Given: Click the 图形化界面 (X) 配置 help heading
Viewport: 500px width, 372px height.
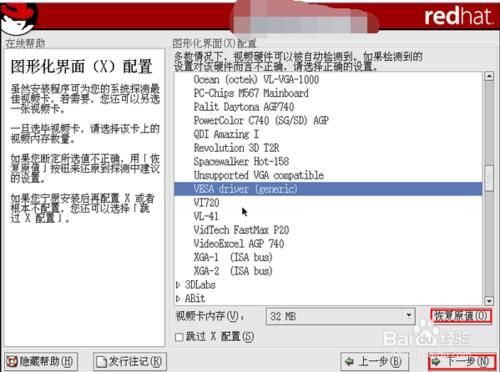Looking at the screenshot, I should click(81, 66).
